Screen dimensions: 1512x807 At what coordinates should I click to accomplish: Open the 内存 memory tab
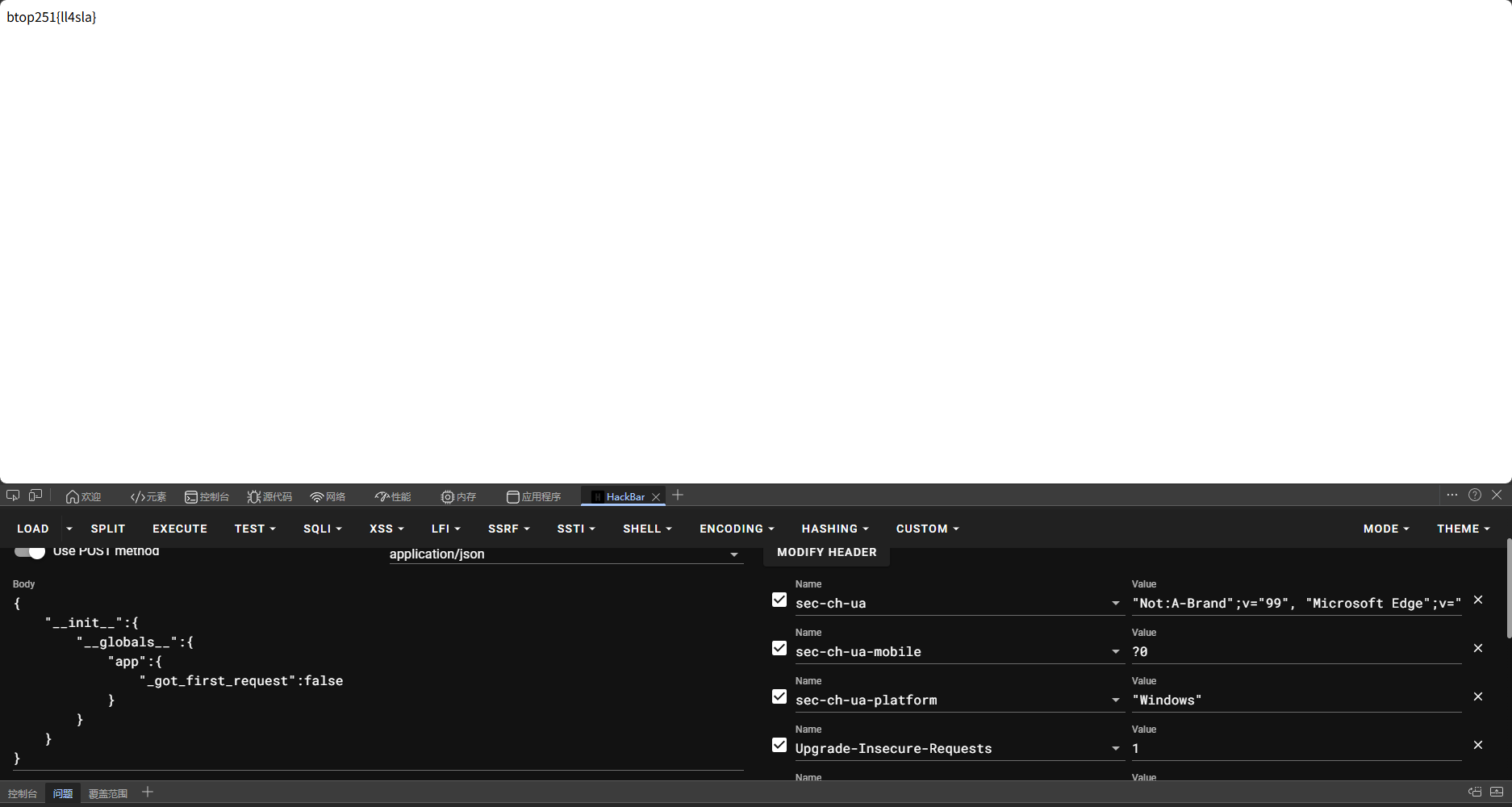click(458, 496)
